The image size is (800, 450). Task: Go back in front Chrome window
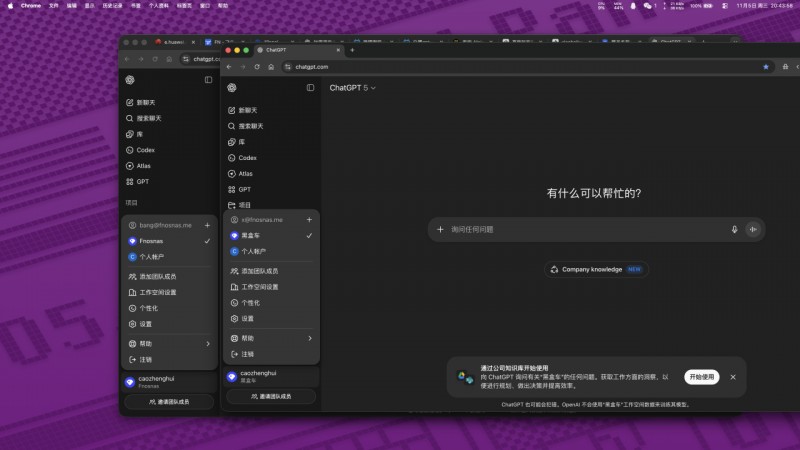229,67
